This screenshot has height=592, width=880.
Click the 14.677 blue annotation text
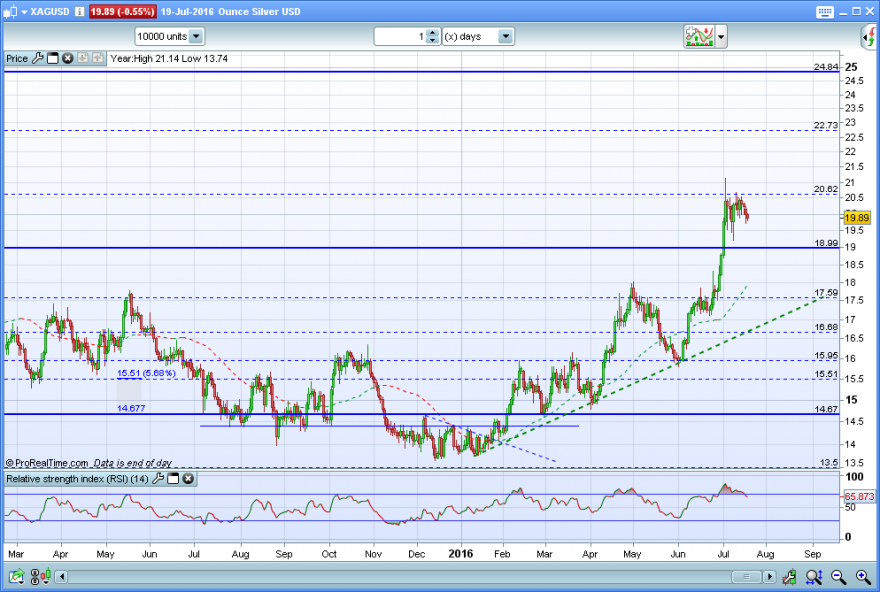[x=131, y=408]
